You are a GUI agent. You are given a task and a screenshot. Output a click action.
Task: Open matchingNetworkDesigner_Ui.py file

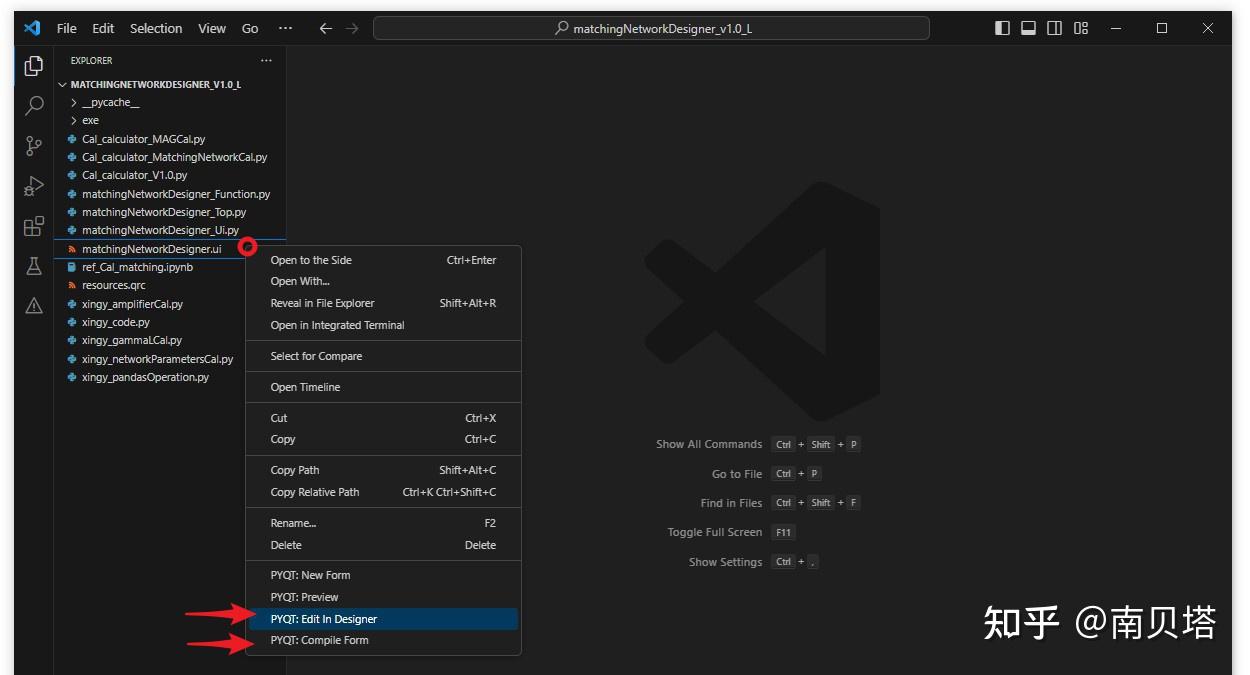click(171, 230)
